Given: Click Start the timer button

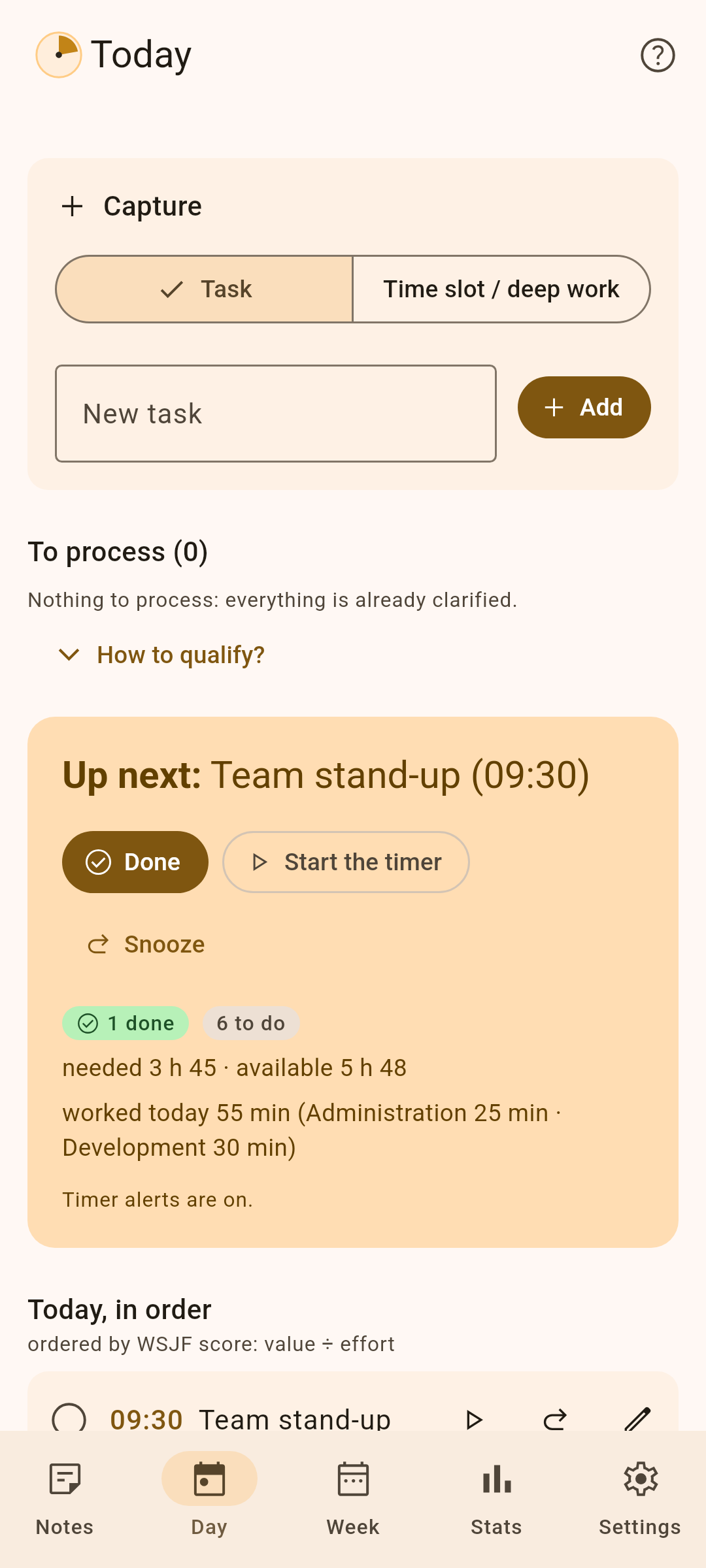Looking at the screenshot, I should point(346,862).
